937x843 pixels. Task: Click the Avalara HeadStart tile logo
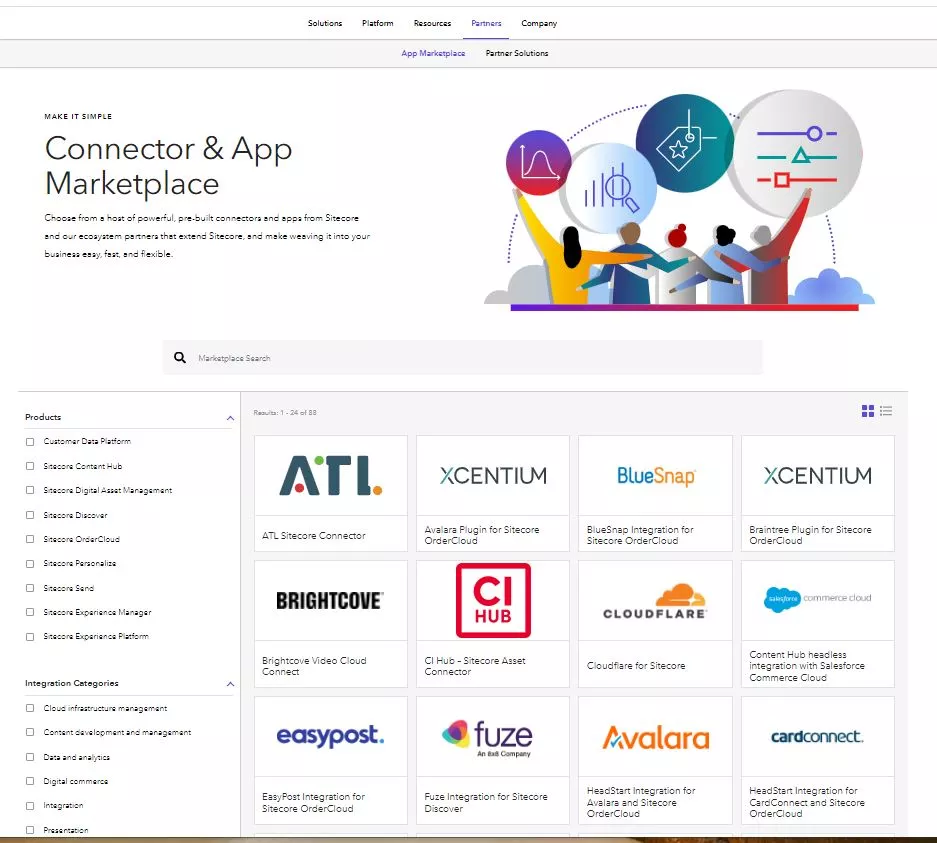[654, 736]
